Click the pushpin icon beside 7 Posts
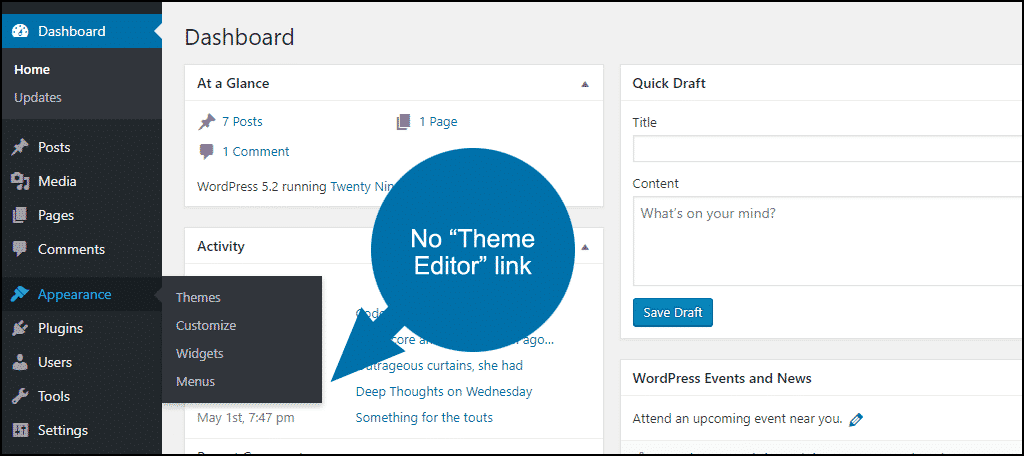This screenshot has height=456, width=1024. [206, 122]
